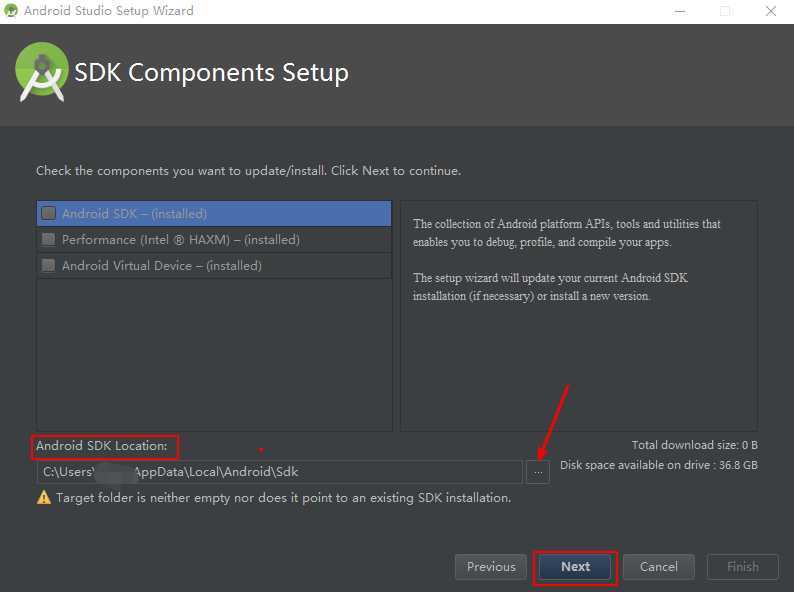Click the Android Studio title bar icon
Image resolution: width=794 pixels, height=592 pixels.
pyautogui.click(x=11, y=10)
